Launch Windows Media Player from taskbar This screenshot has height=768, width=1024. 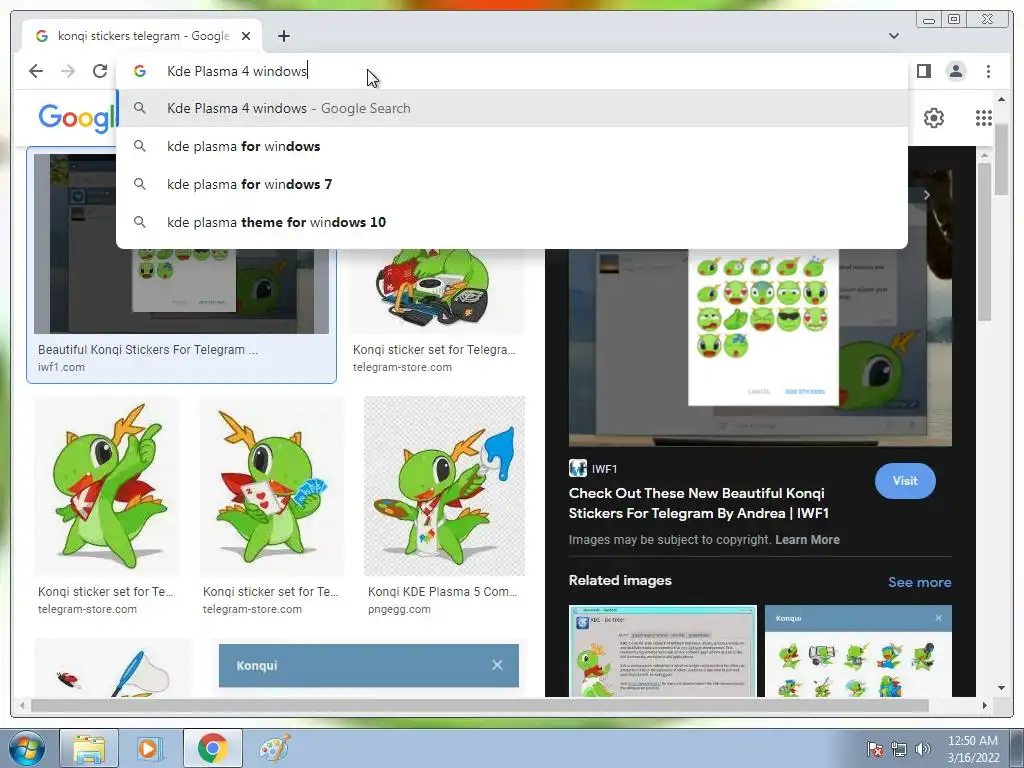point(150,748)
